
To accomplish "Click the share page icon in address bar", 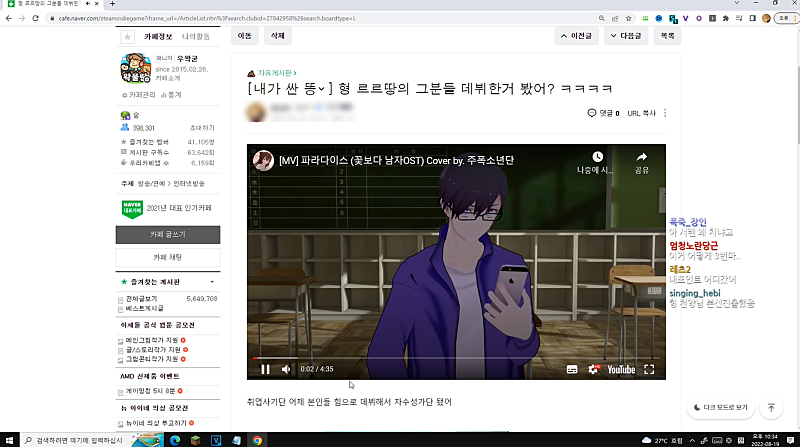I will tap(615, 18).
